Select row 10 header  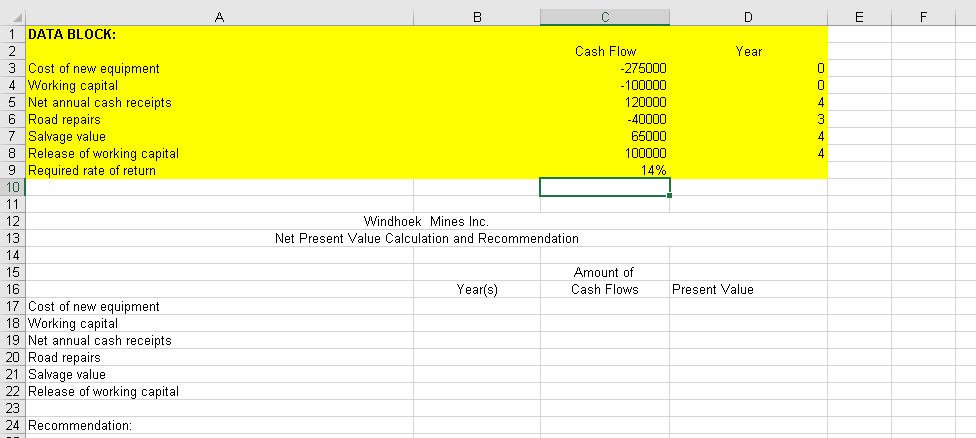pos(12,187)
